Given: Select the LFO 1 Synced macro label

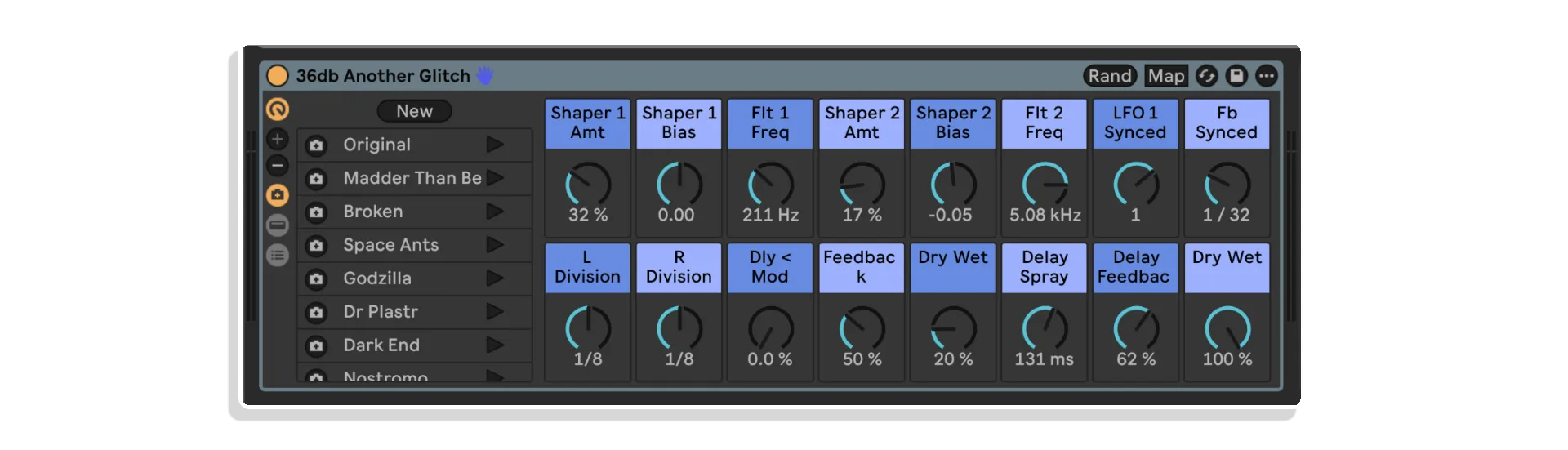Looking at the screenshot, I should point(1135,123).
